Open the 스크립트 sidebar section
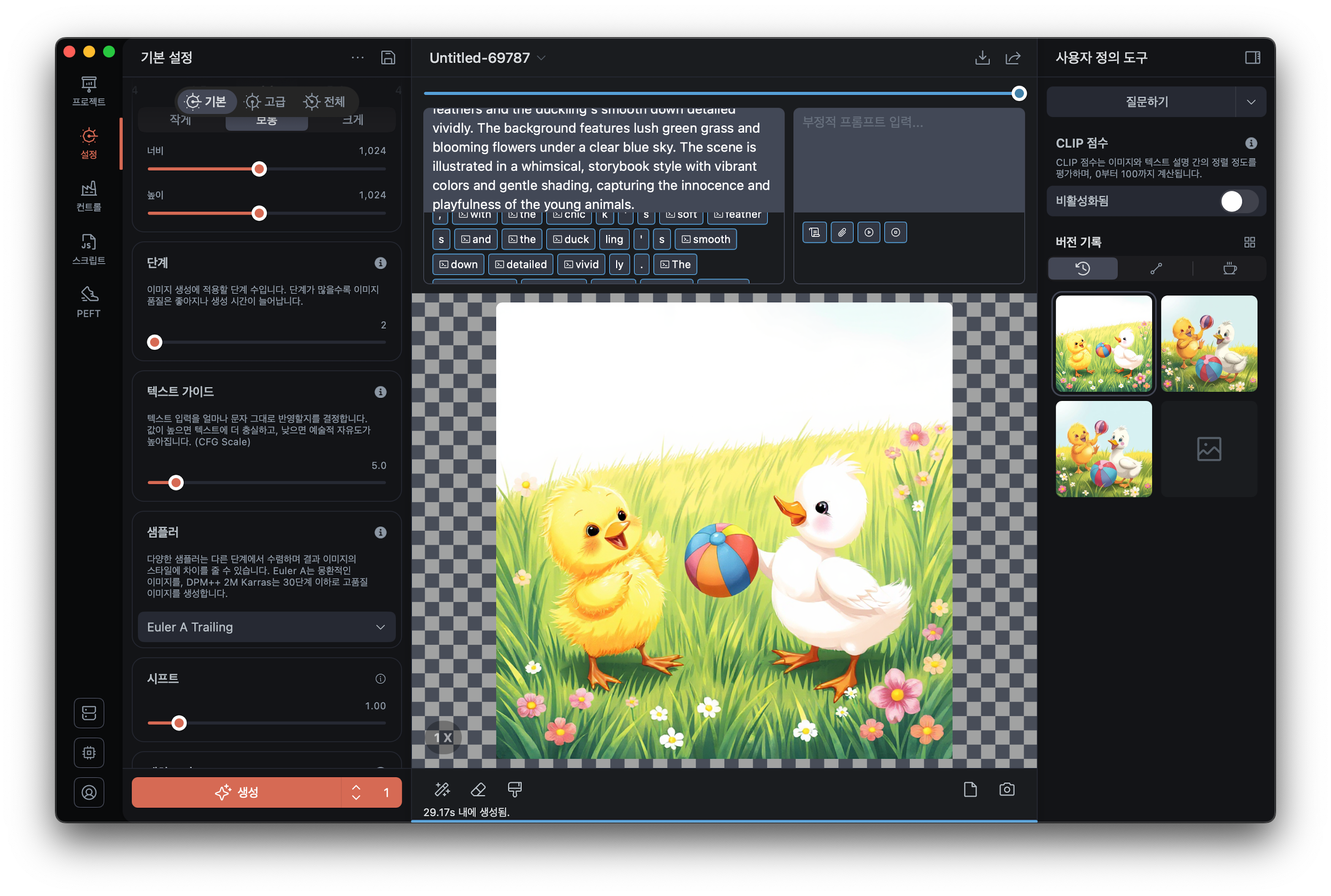Viewport: 1331px width, 896px height. coord(89,249)
